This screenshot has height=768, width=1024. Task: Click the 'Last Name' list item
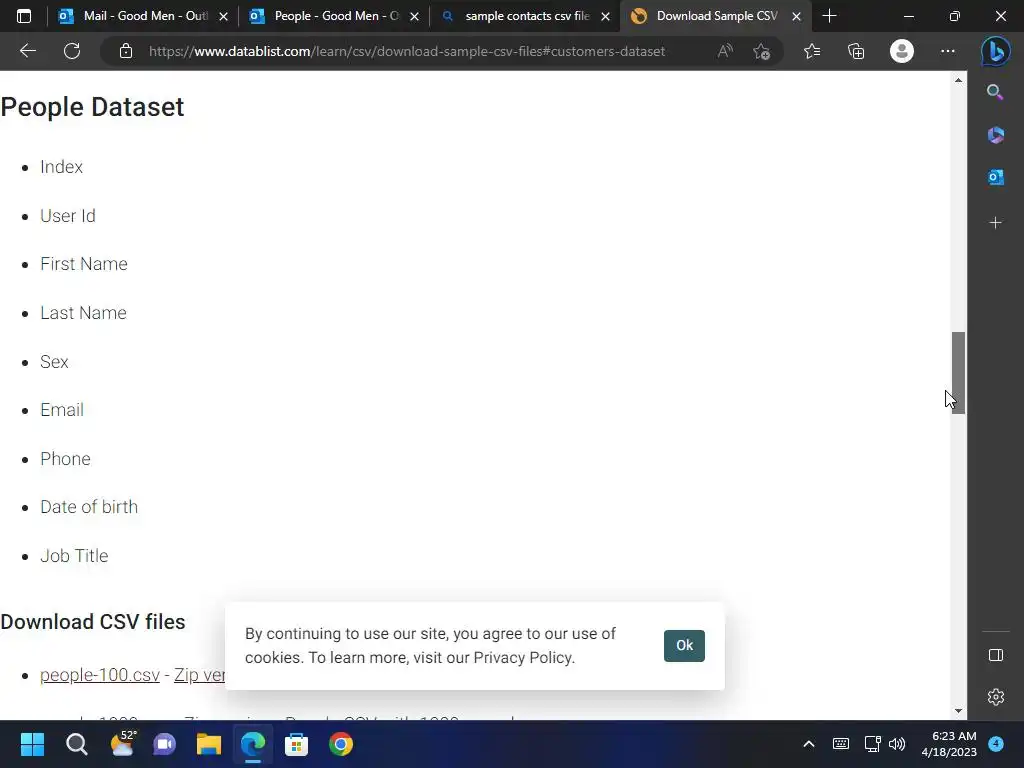pyautogui.click(x=83, y=313)
